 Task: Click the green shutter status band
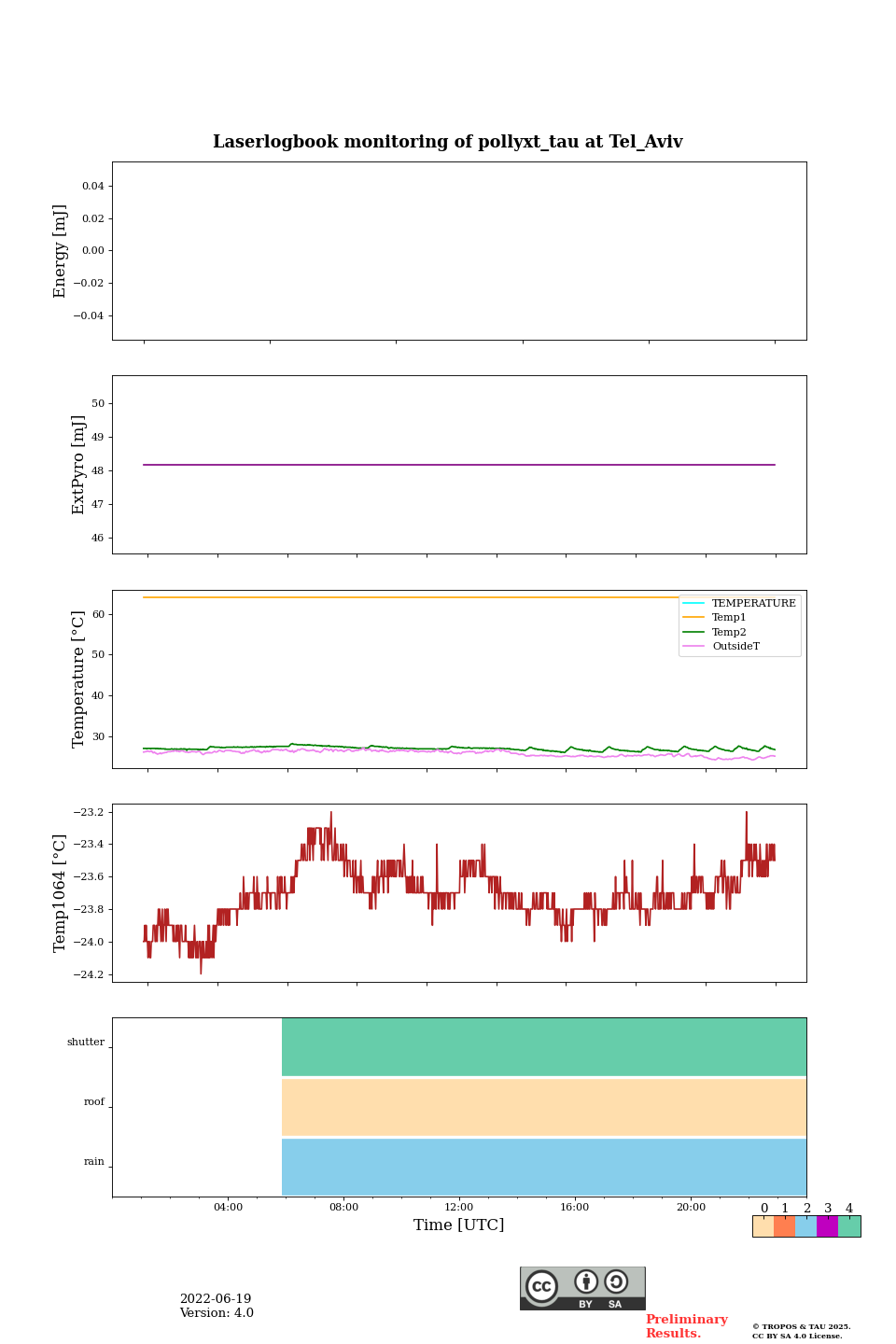click(544, 1047)
